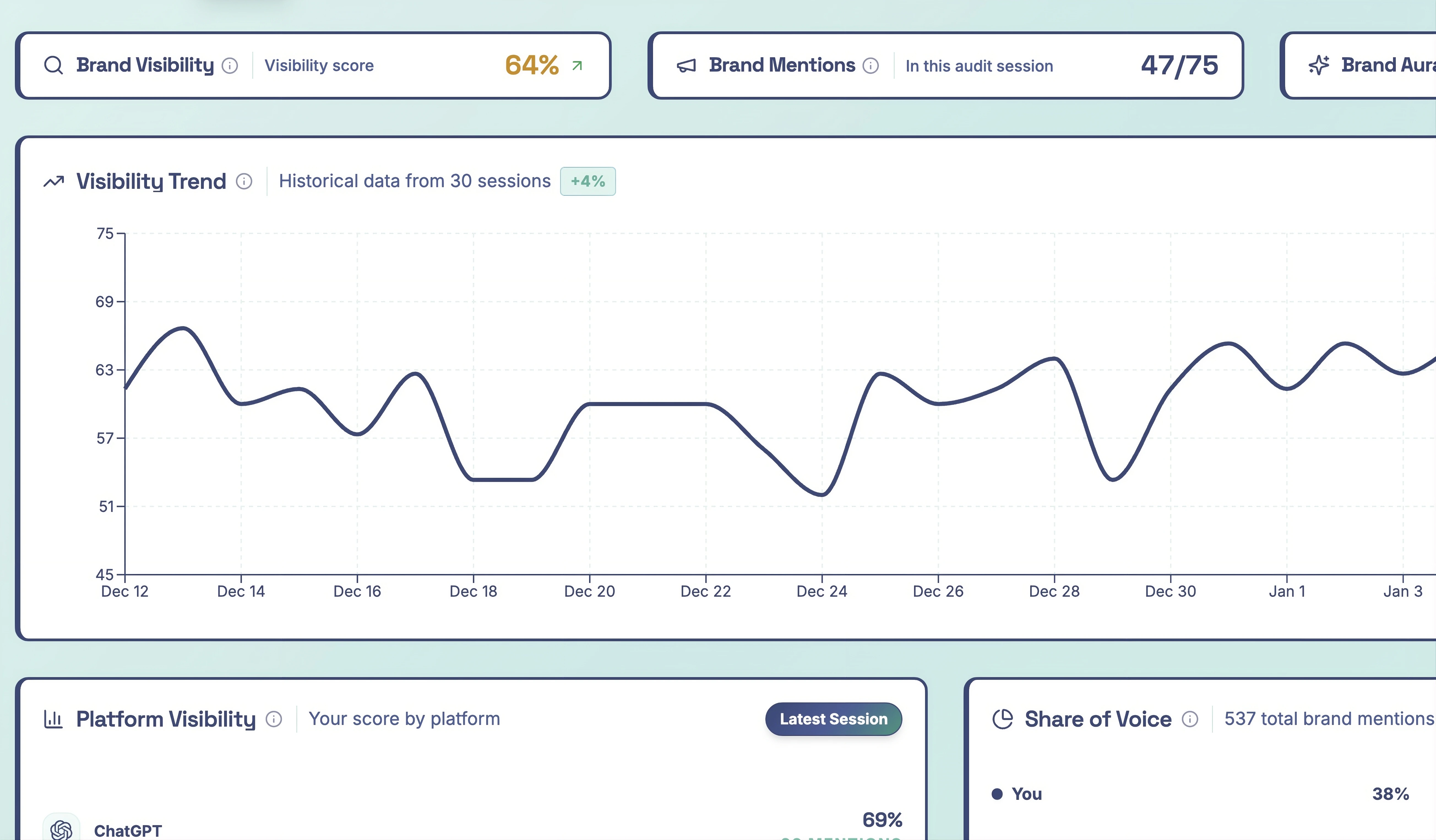This screenshot has height=840, width=1436.
Task: Open the Platform Visibility info tooltip
Action: [274, 719]
